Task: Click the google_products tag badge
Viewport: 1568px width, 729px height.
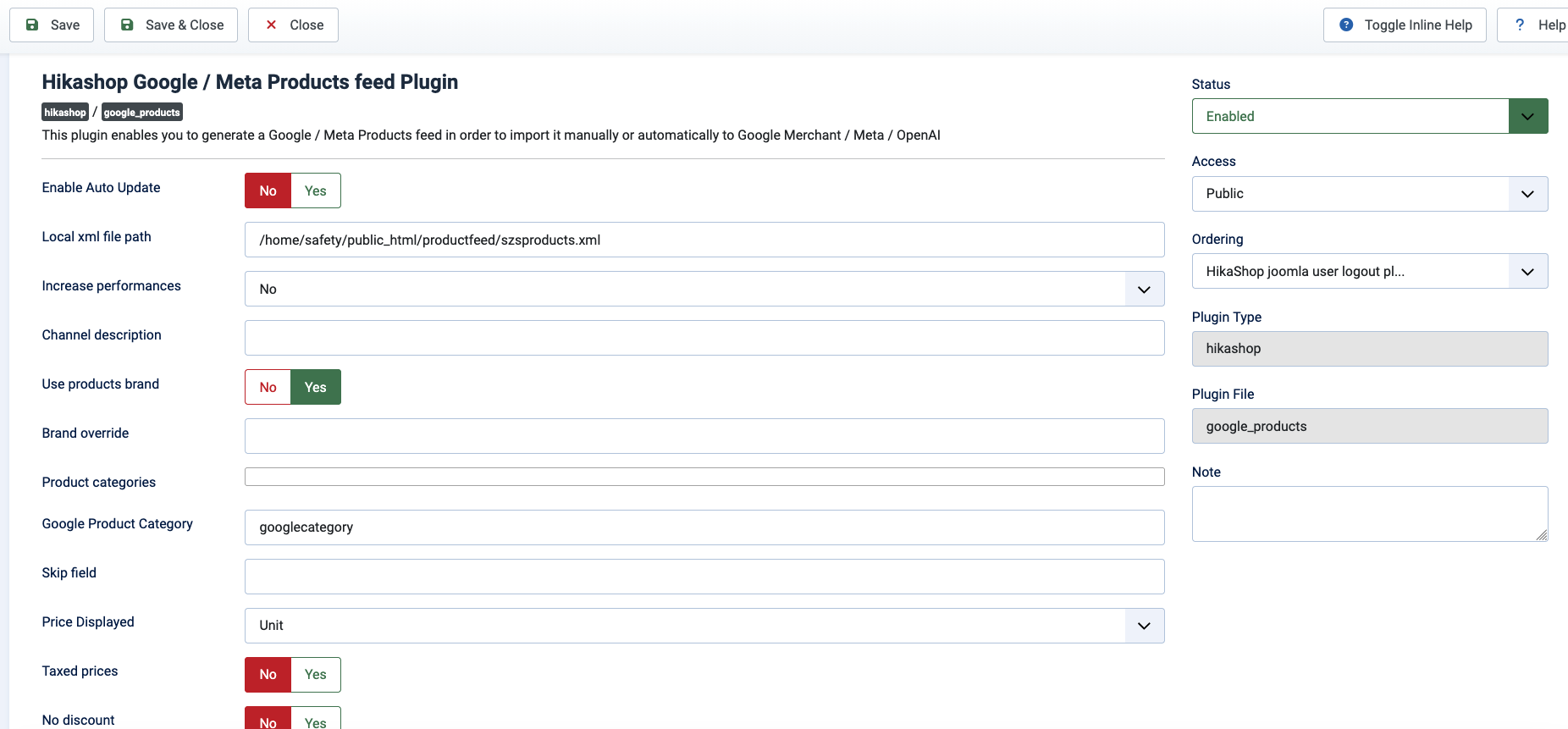Action: pos(142,113)
